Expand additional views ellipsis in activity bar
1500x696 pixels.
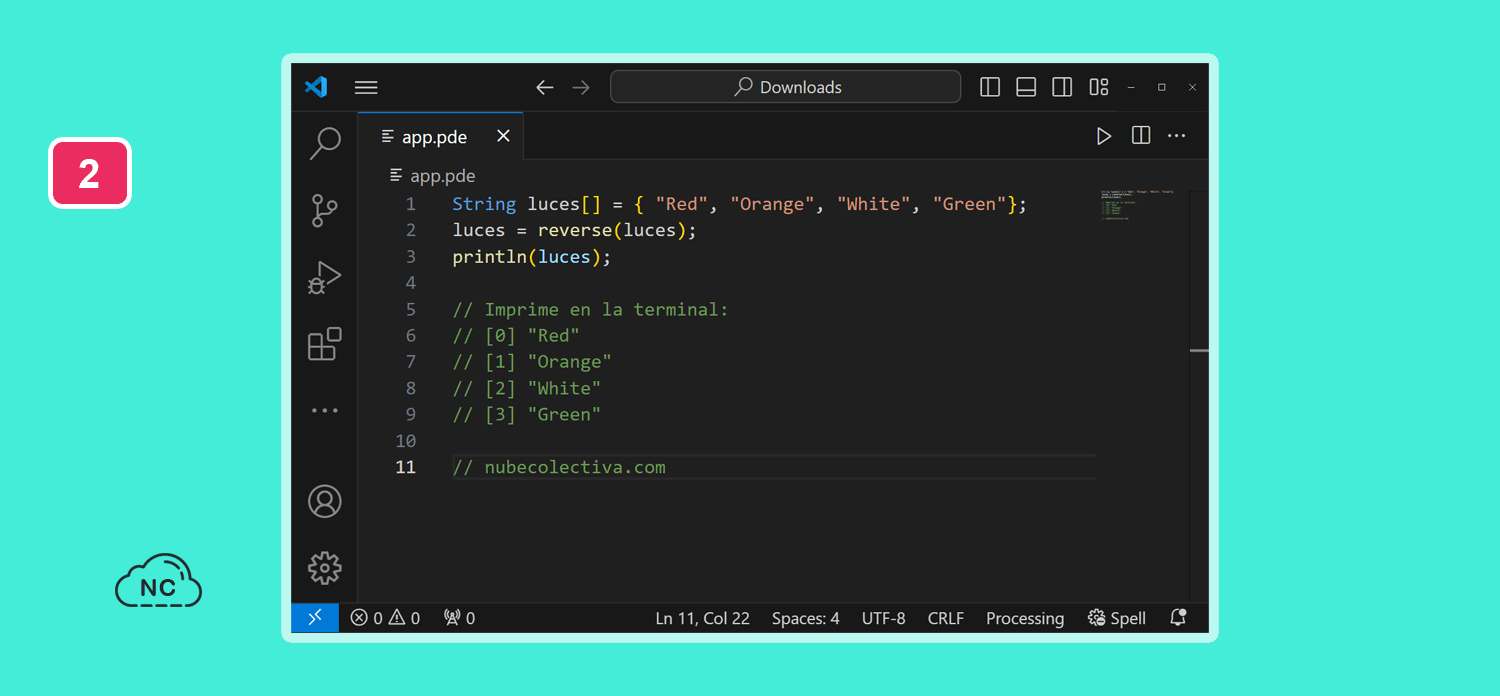(x=324, y=411)
